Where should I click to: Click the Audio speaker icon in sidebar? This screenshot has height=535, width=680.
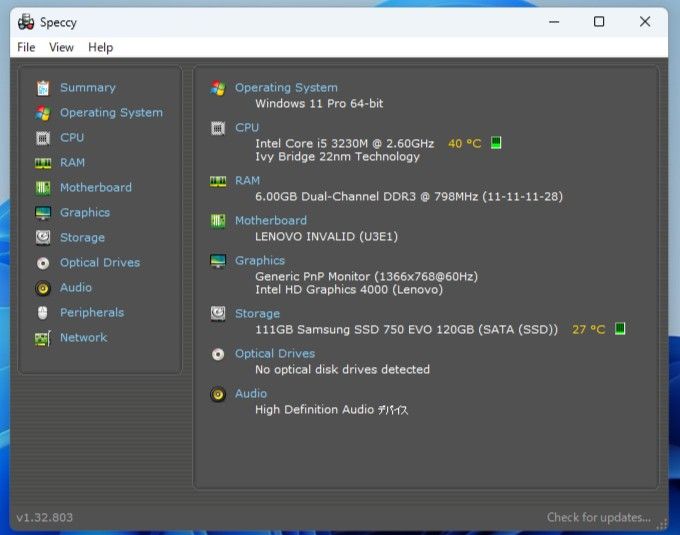coord(43,288)
